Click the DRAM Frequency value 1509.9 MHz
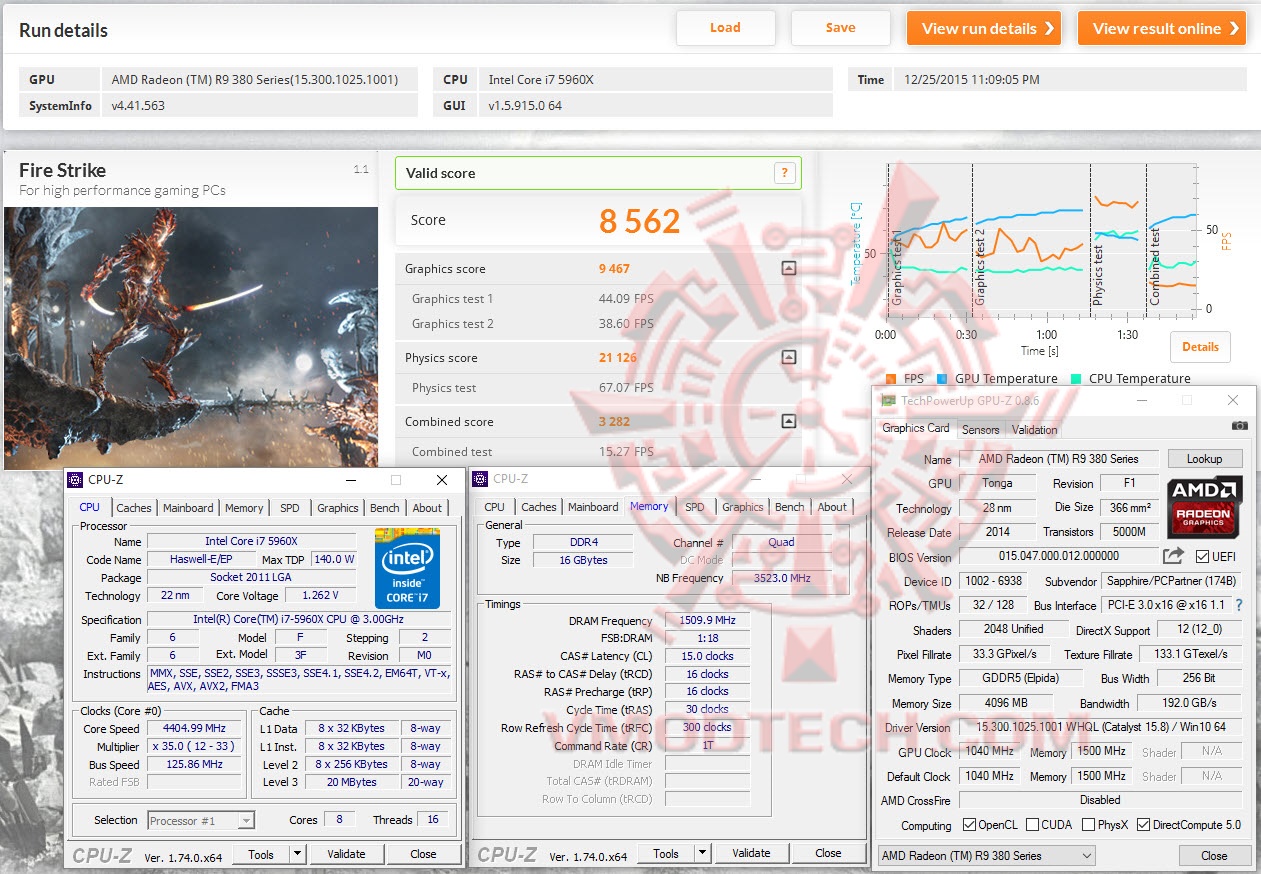The height and width of the screenshot is (874, 1261). 707,620
